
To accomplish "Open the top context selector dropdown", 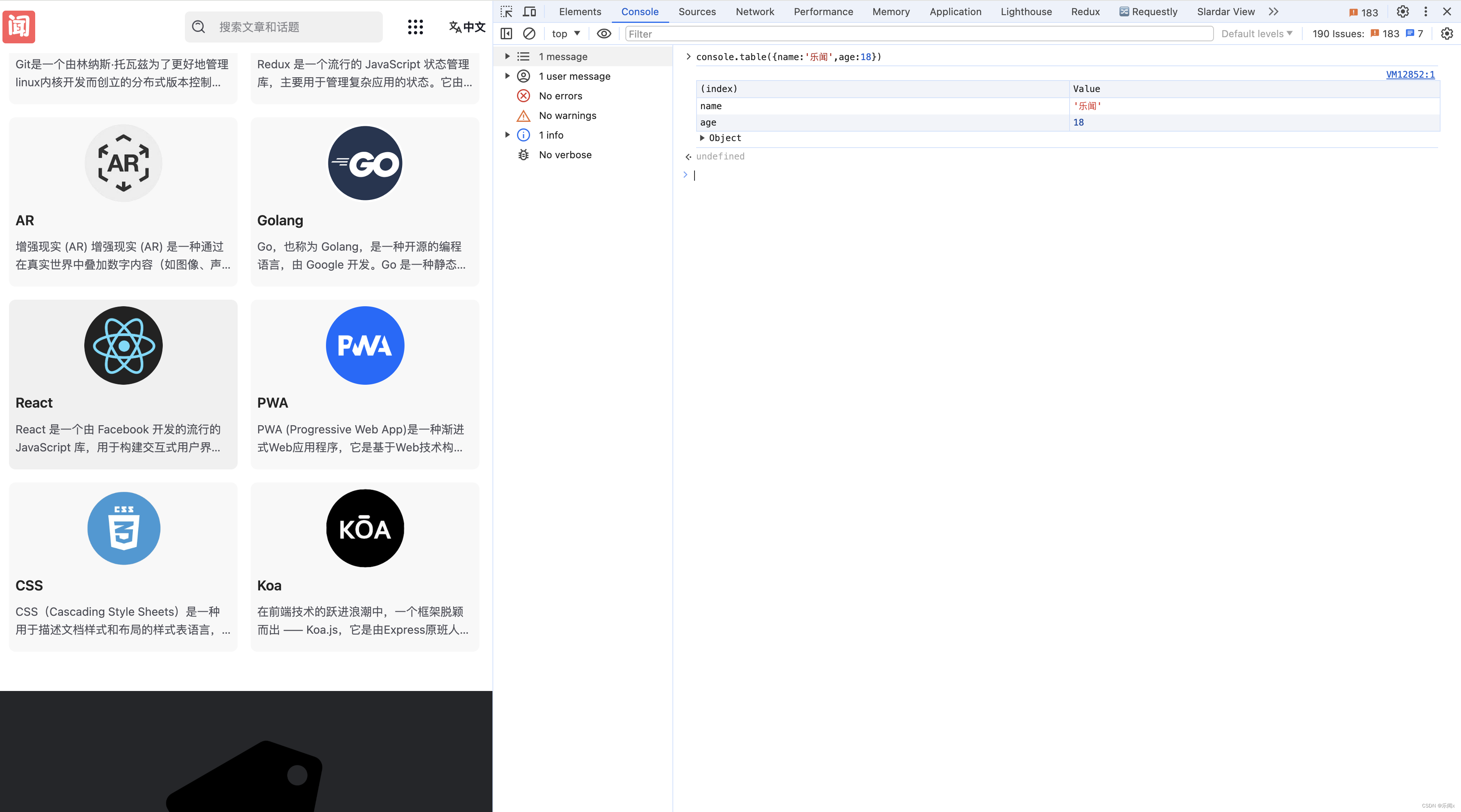I will [x=565, y=34].
